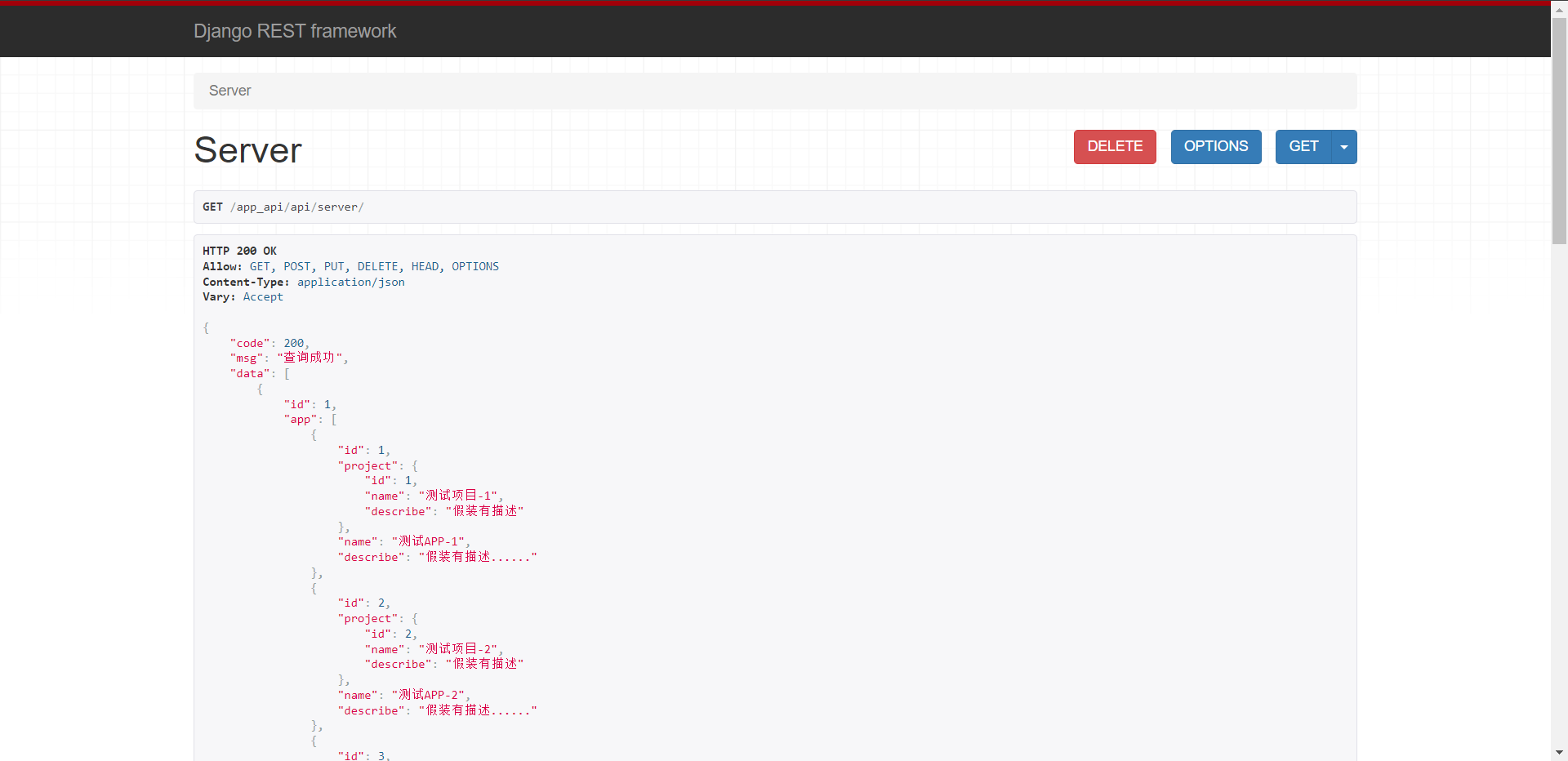Click the 测试APP-1 describe value "假装有描述......"
This screenshot has width=1568, height=761.
478,557
